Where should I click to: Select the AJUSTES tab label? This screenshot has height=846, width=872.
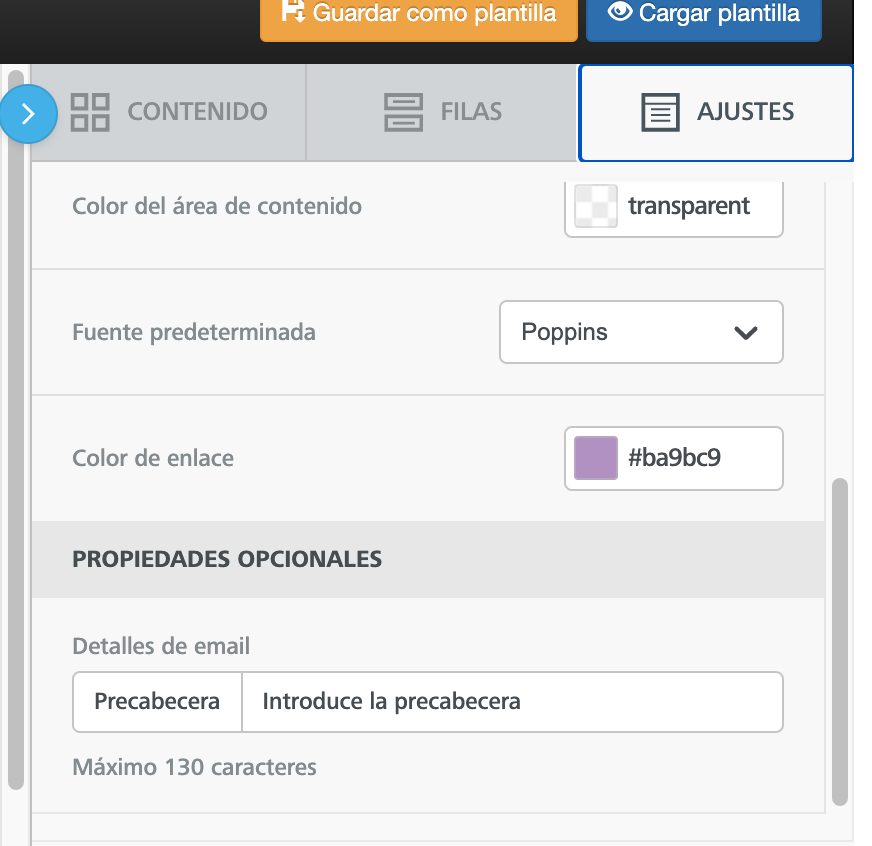745,112
